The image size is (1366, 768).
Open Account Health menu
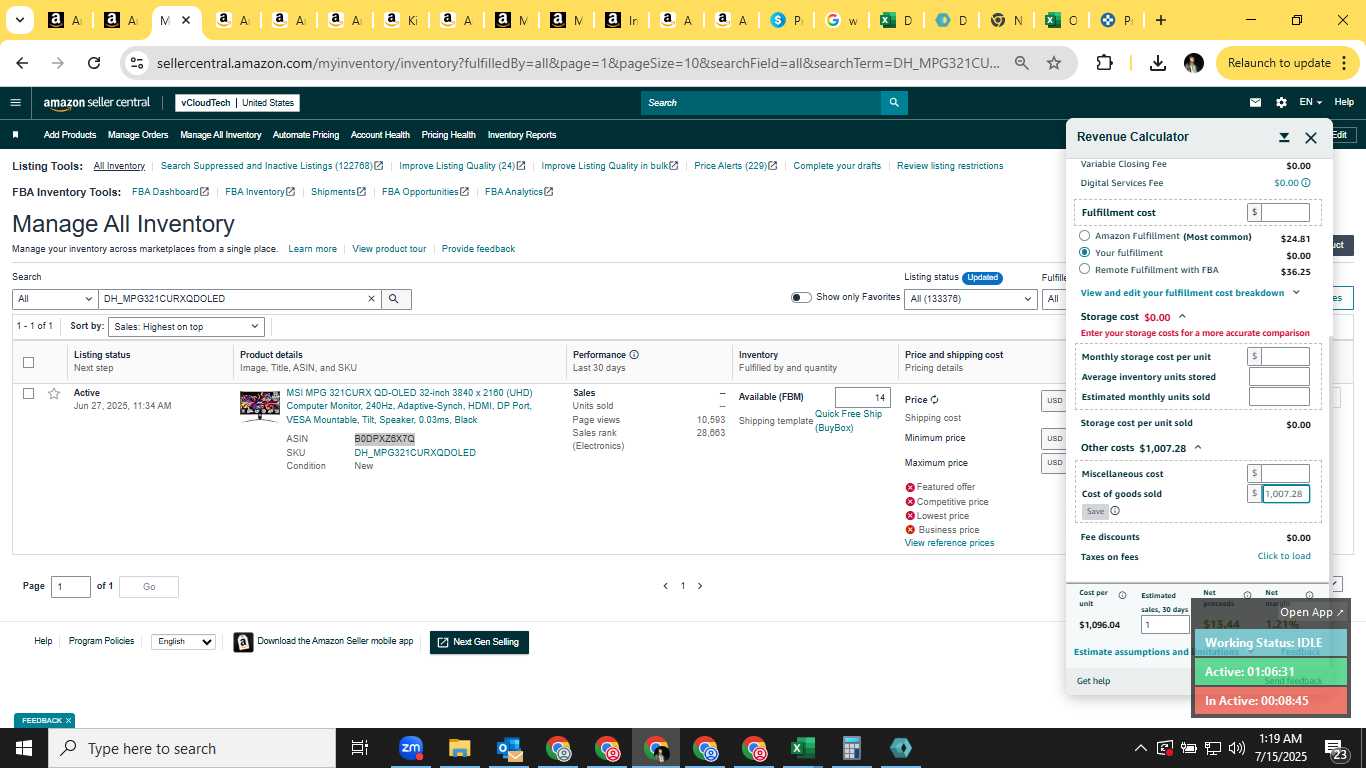pyautogui.click(x=380, y=135)
